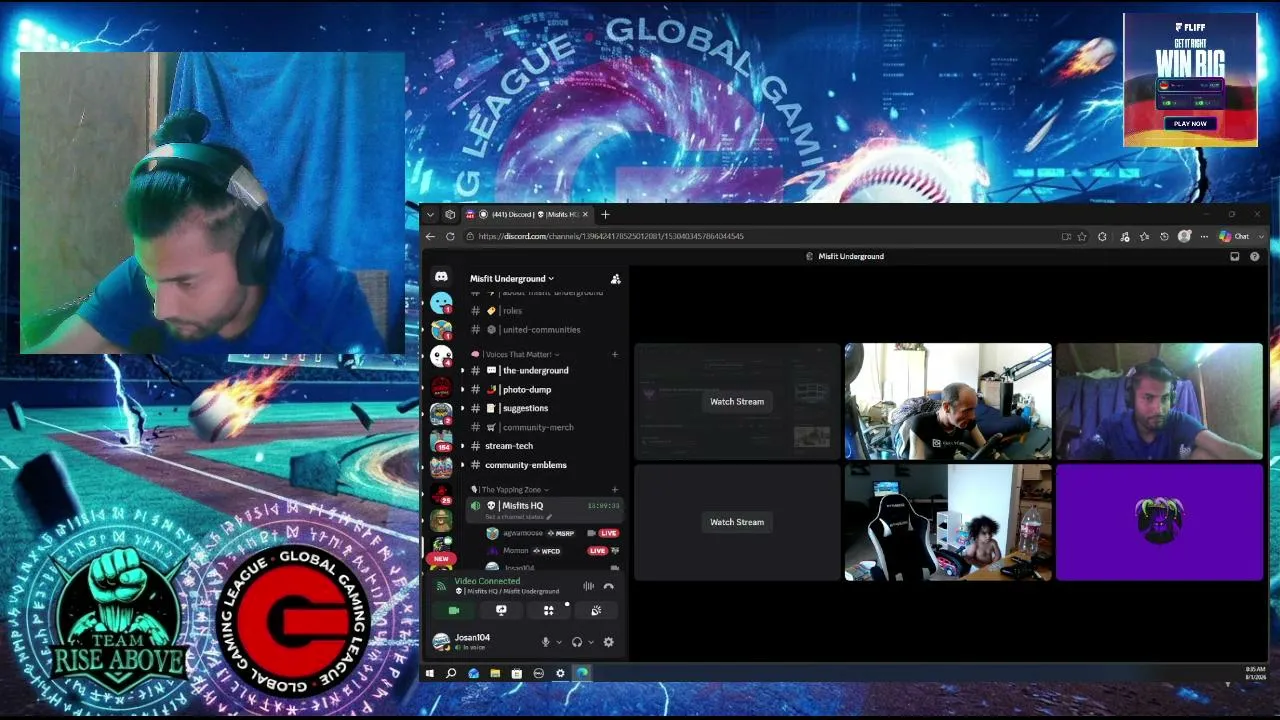Viewport: 1280px width, 720px height.
Task: Click Play Now on Fliff ad
Action: [1190, 124]
